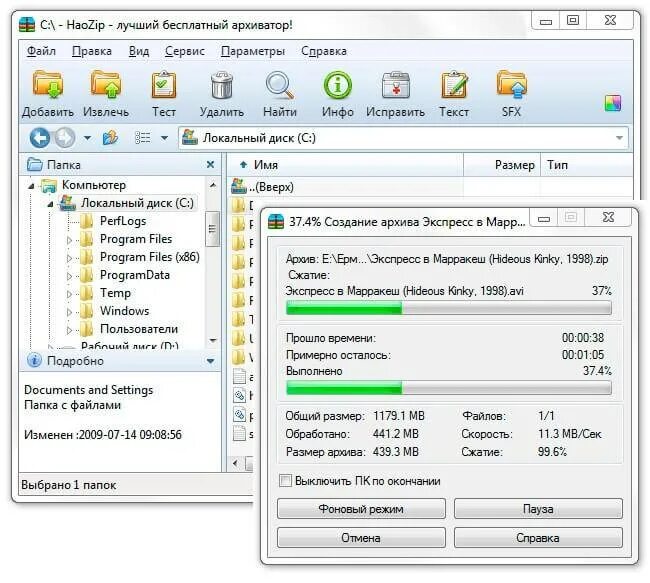This screenshot has height=583, width=650.
Task: Enable Выключить ПК по окончании checkbox
Action: click(x=285, y=481)
